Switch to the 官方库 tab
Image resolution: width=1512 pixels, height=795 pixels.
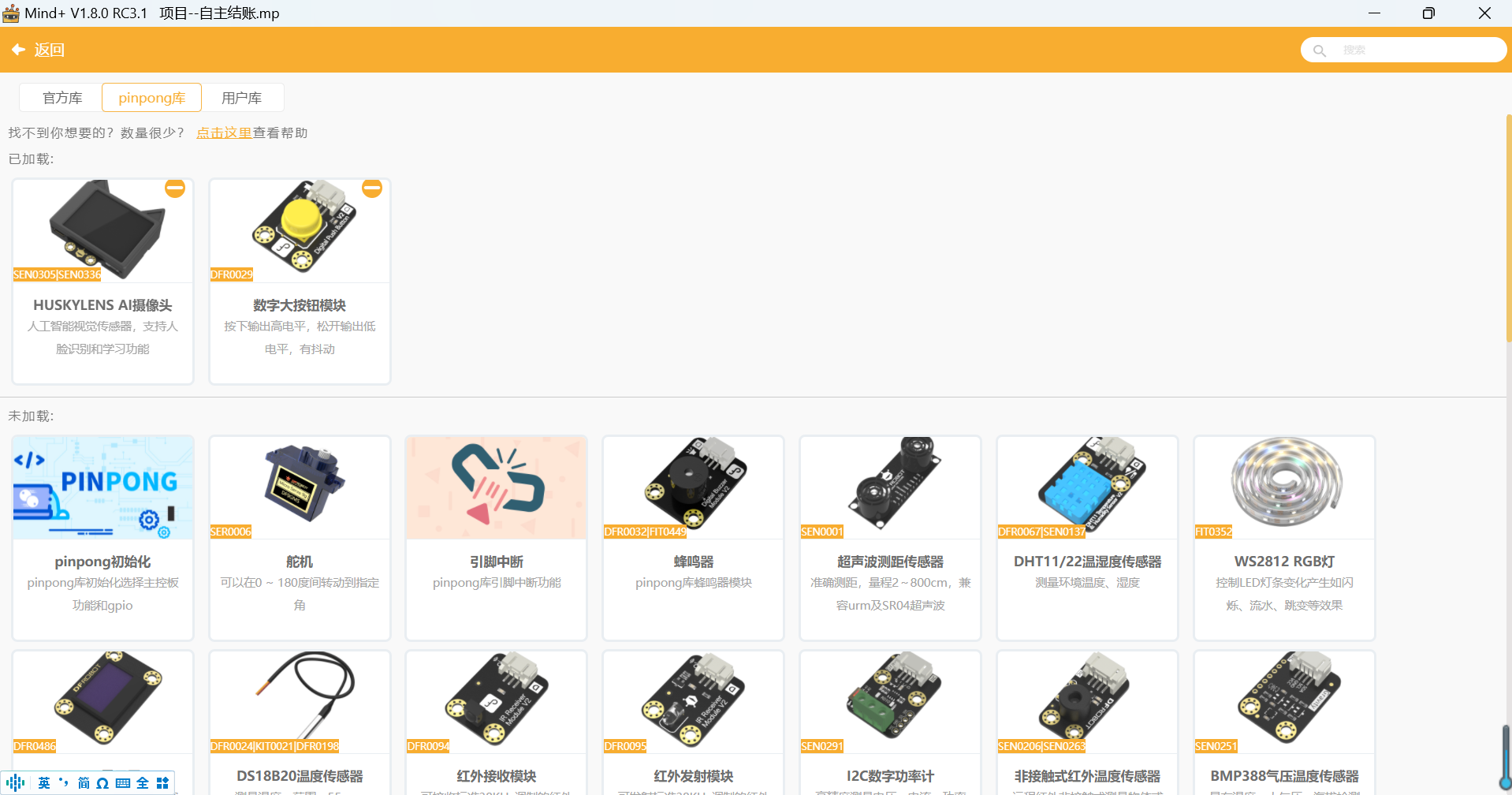coord(61,98)
